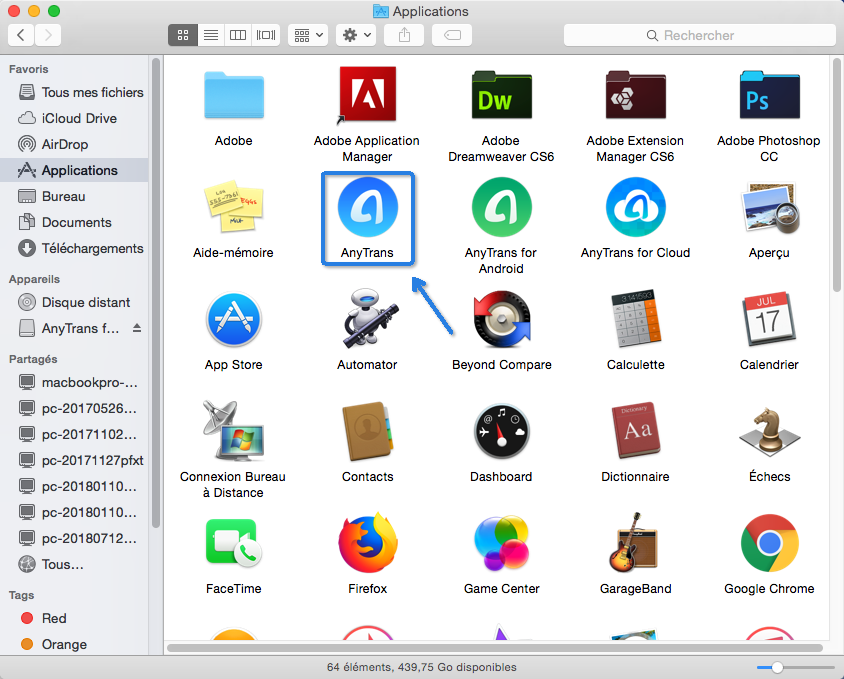Select the GarageBand app

[634, 543]
